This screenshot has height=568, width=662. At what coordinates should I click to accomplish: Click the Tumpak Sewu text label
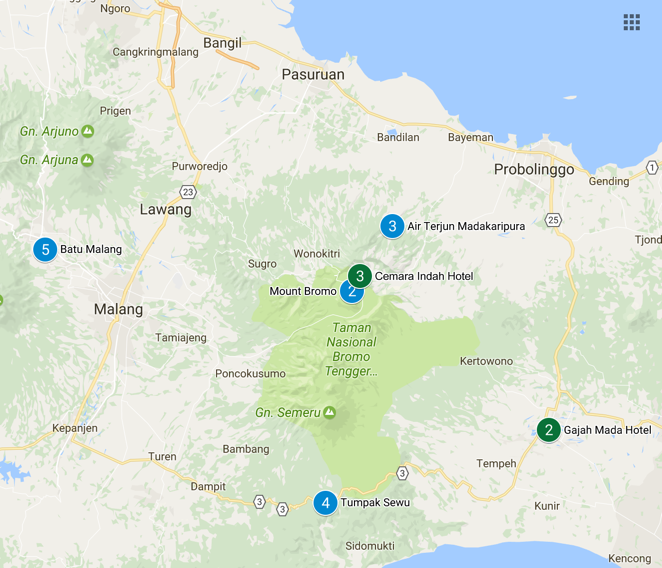pyautogui.click(x=375, y=503)
